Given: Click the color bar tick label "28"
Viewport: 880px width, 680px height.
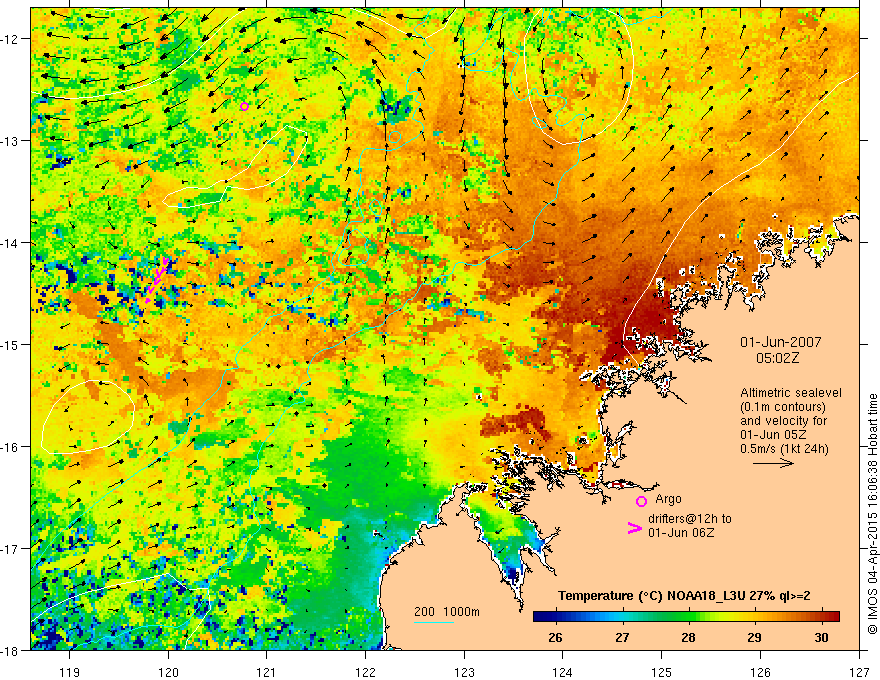Looking at the screenshot, I should pyautogui.click(x=688, y=637).
